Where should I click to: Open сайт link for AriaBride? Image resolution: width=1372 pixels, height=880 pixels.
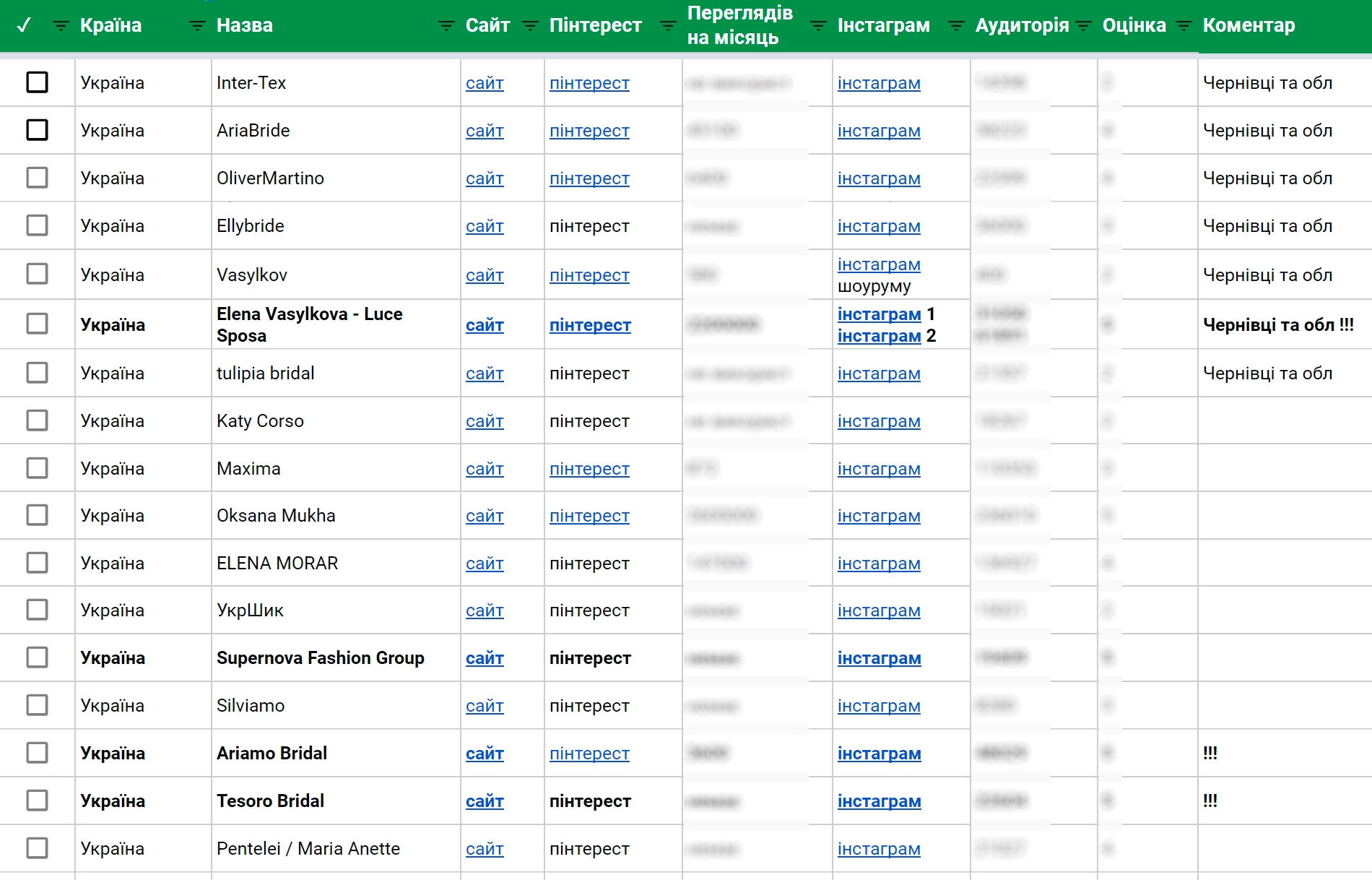click(485, 131)
